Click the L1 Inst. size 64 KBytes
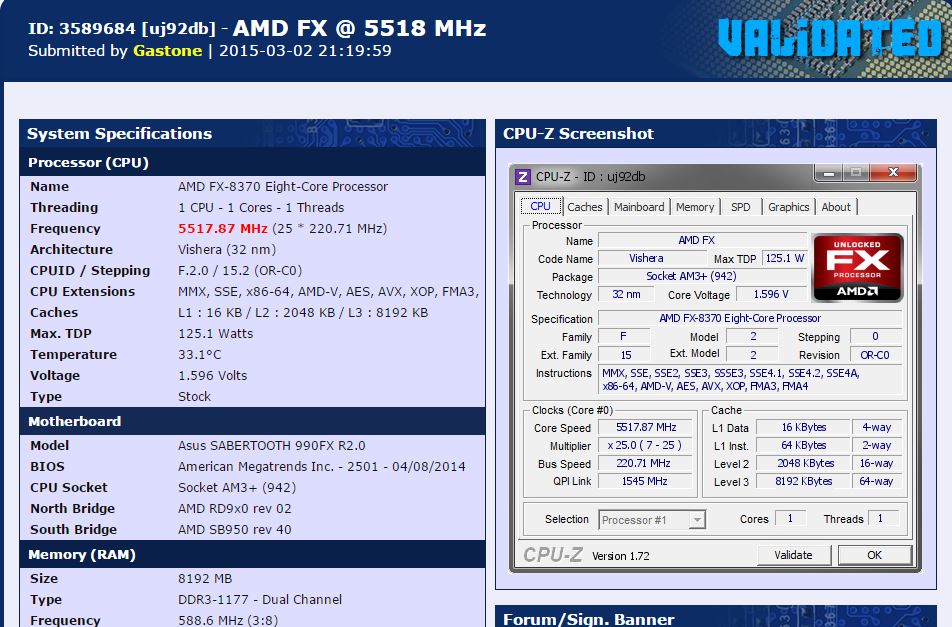This screenshot has width=952, height=627. (x=803, y=445)
